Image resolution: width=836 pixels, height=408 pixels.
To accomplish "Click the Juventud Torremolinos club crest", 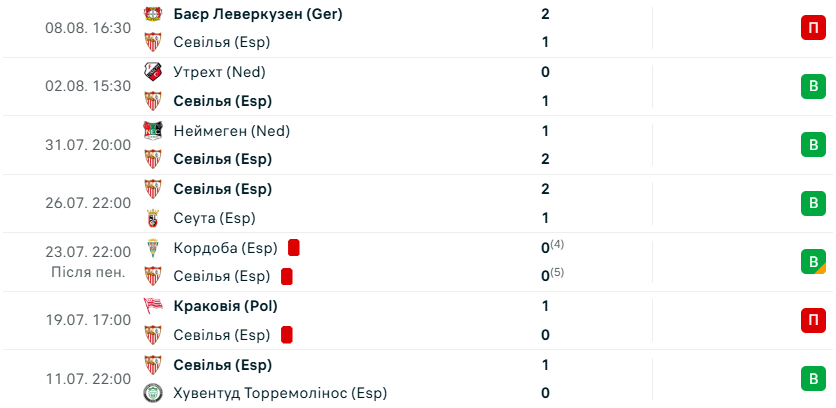I will coord(153,393).
